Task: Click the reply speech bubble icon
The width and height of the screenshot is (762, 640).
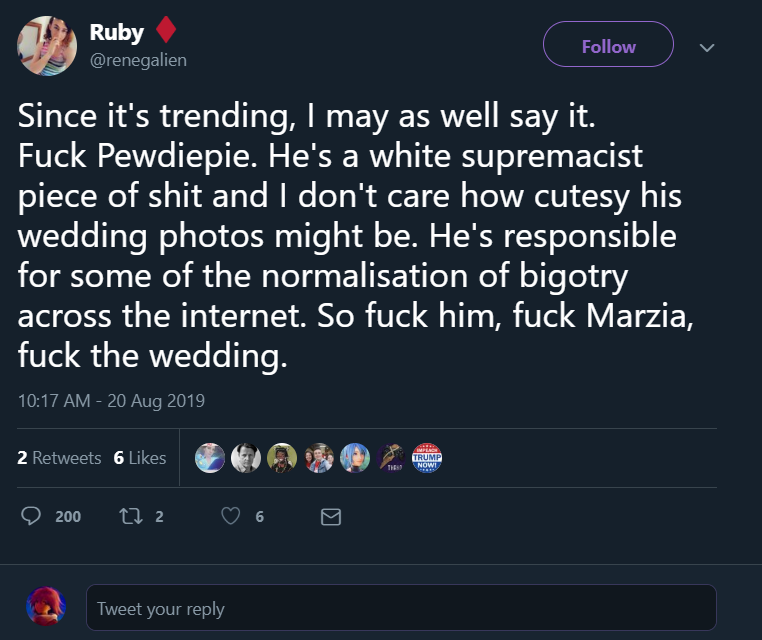Action: tap(32, 516)
